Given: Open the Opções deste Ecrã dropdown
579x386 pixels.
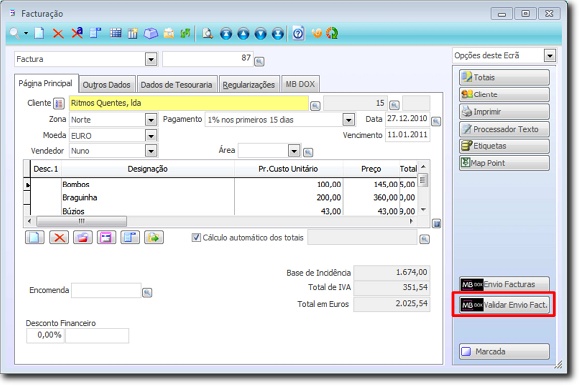Looking at the screenshot, I should pyautogui.click(x=550, y=56).
